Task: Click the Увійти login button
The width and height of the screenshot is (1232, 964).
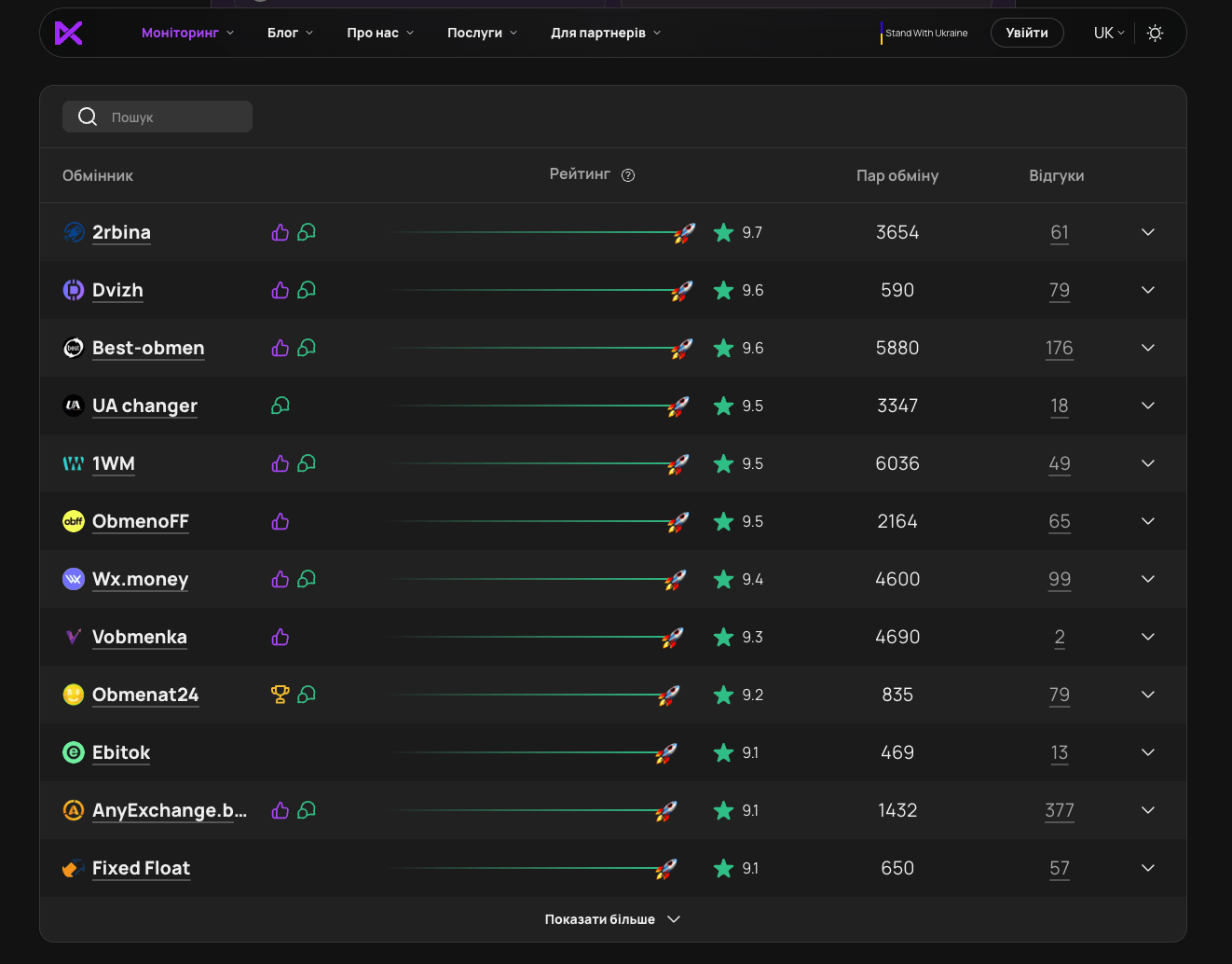Action: point(1026,33)
